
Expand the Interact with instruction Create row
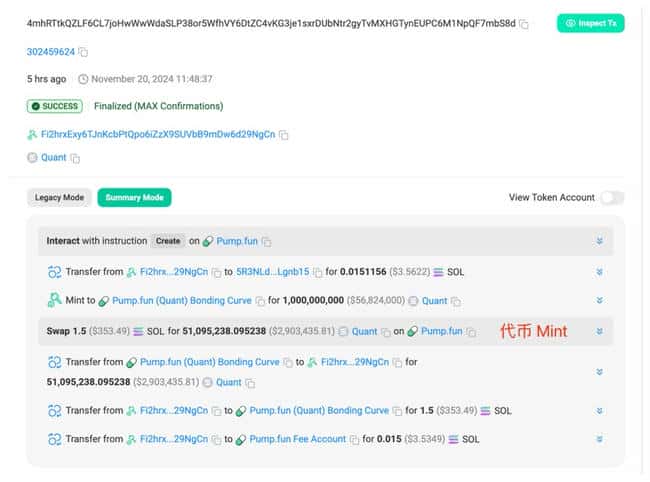click(x=599, y=241)
